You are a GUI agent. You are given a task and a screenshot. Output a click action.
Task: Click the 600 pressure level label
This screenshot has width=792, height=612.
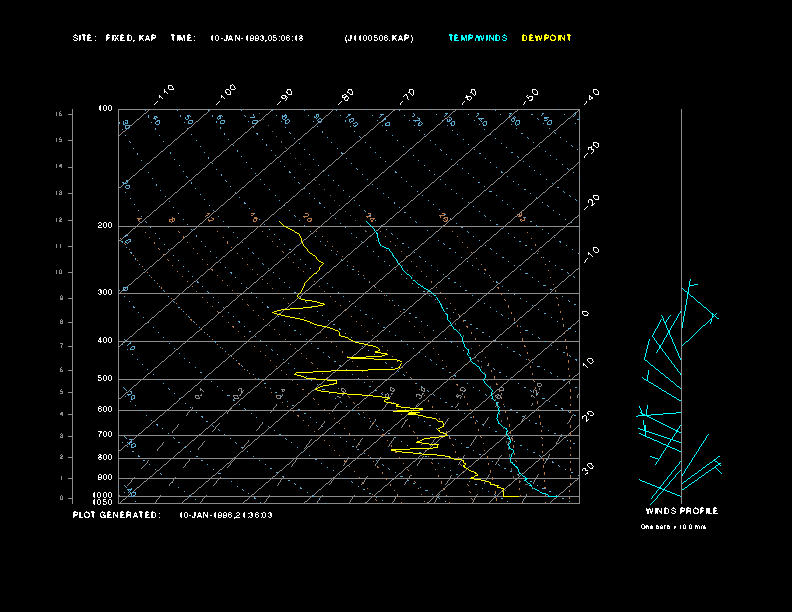(x=105, y=410)
